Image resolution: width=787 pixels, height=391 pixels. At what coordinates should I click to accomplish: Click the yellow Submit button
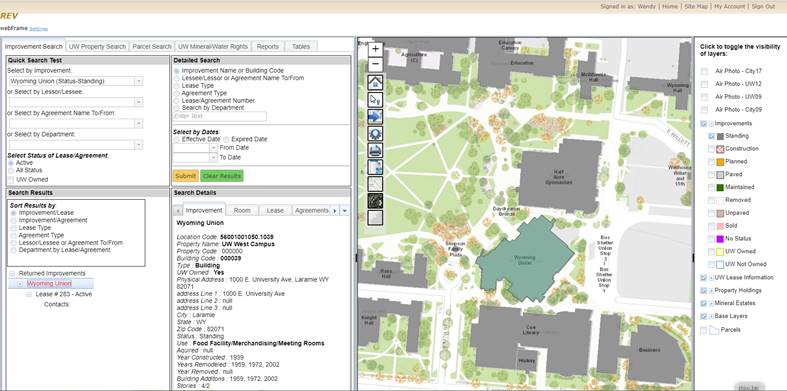click(186, 176)
